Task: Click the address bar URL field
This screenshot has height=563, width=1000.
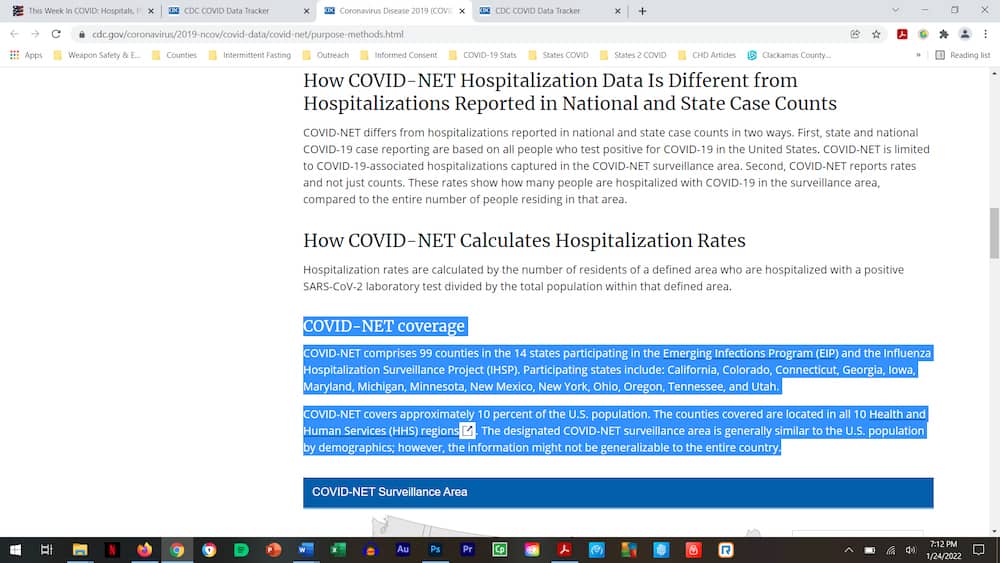Action: pyautogui.click(x=459, y=34)
